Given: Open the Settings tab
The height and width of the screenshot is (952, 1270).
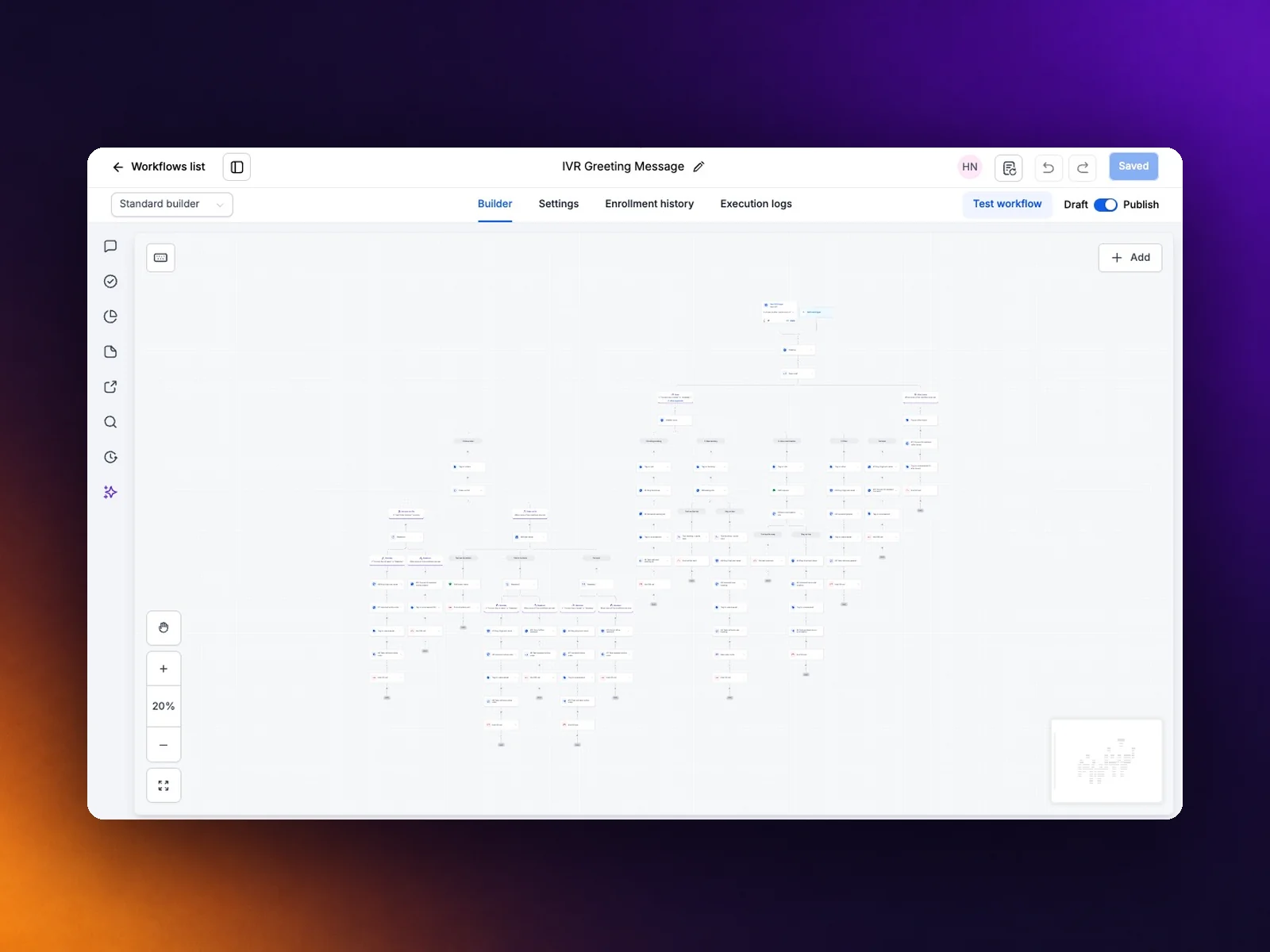Looking at the screenshot, I should click(559, 204).
